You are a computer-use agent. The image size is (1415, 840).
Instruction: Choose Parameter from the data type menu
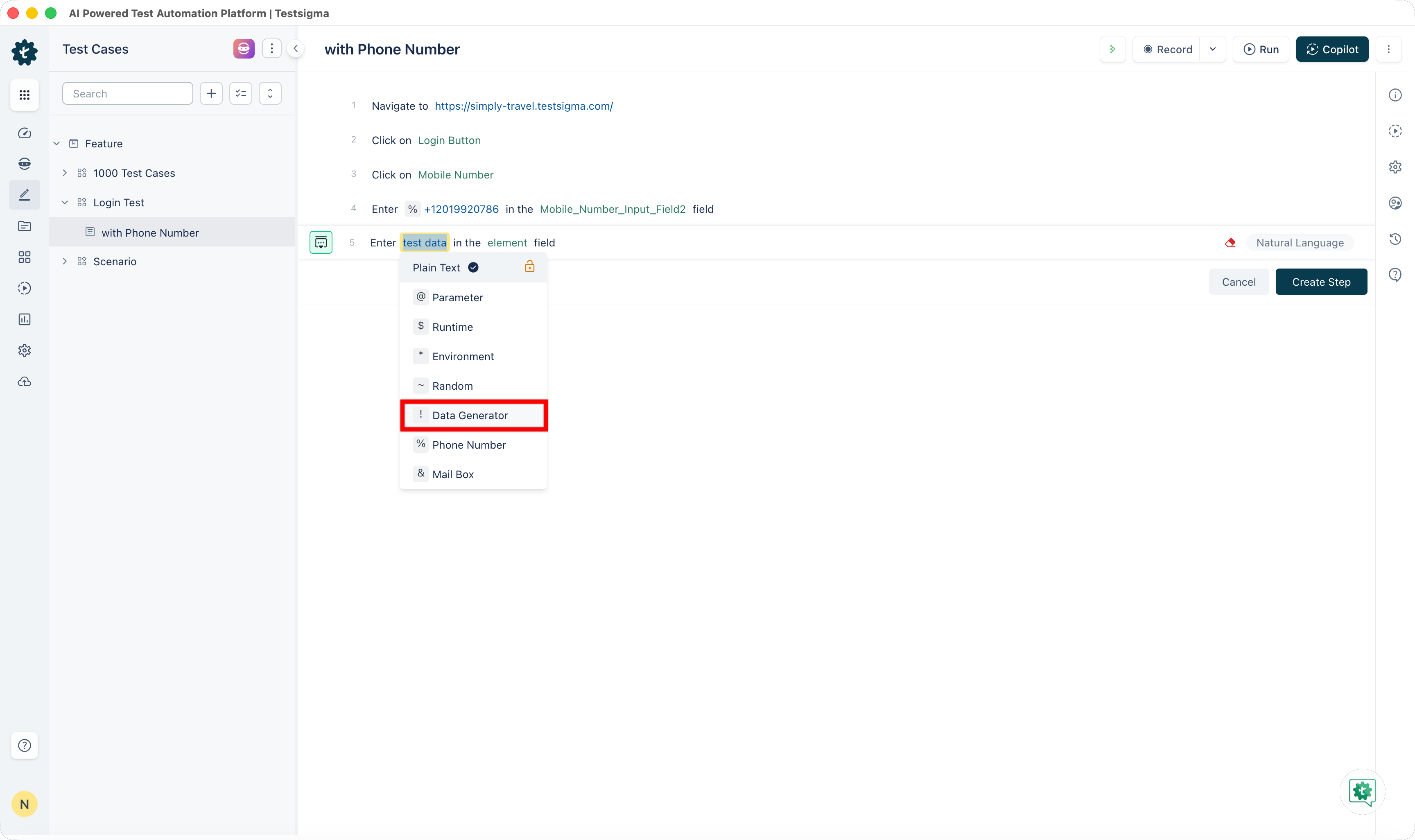pos(473,298)
